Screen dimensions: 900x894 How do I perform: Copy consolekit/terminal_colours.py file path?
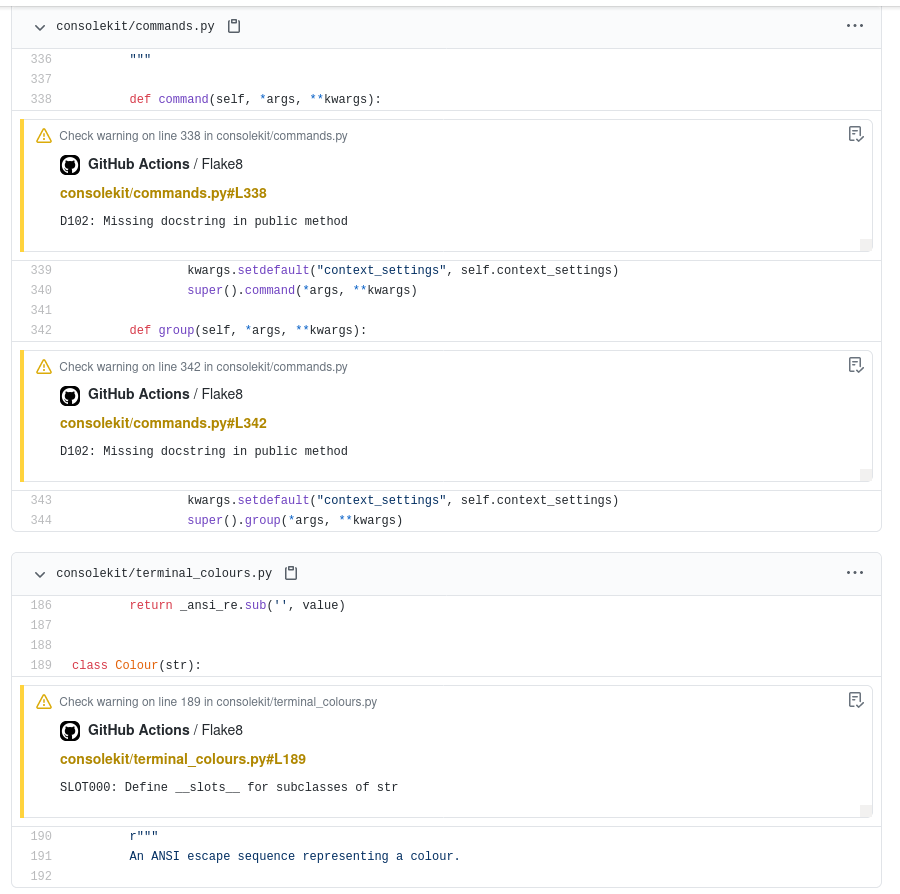point(291,573)
